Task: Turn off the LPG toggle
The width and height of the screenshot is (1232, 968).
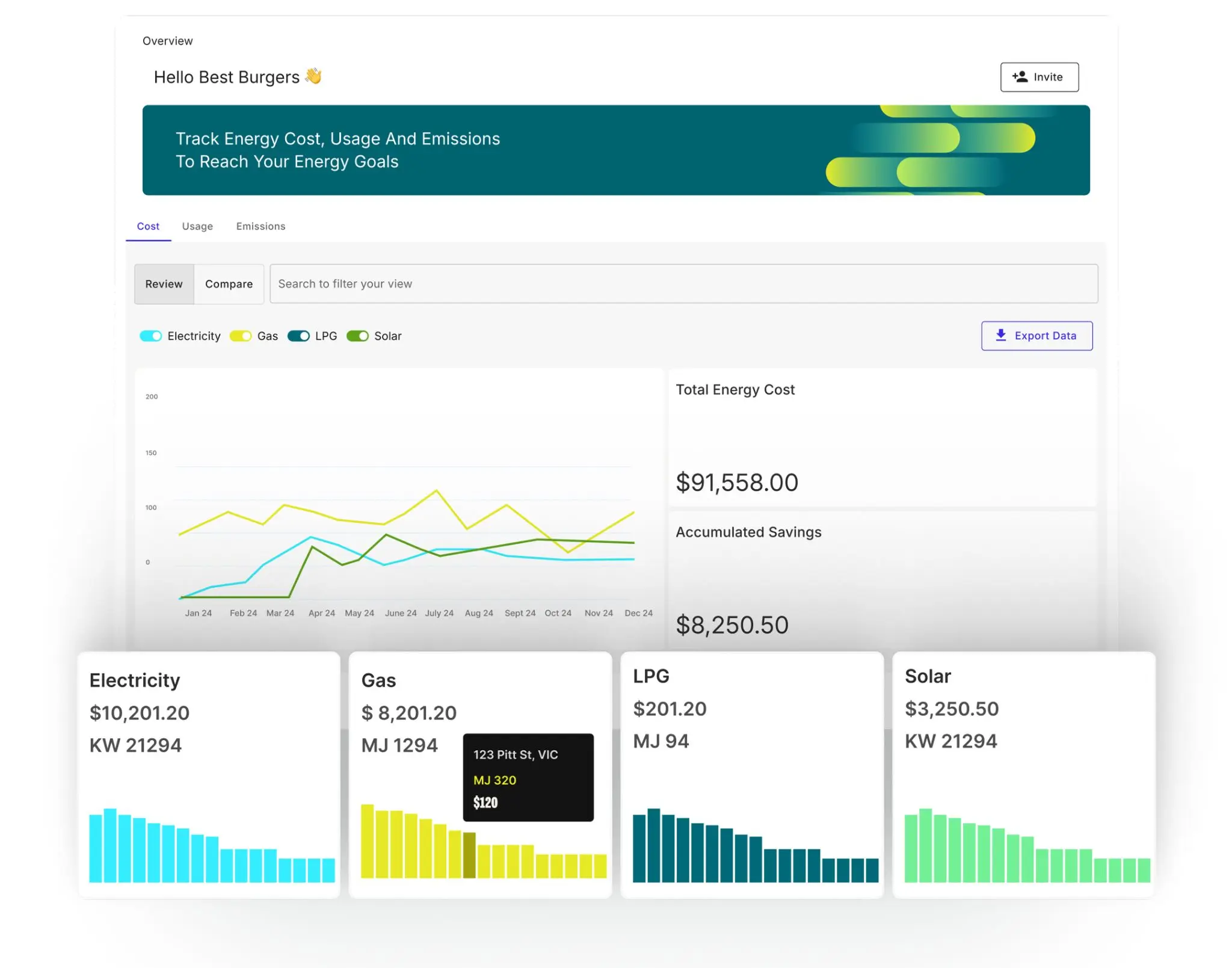Action: [298, 336]
